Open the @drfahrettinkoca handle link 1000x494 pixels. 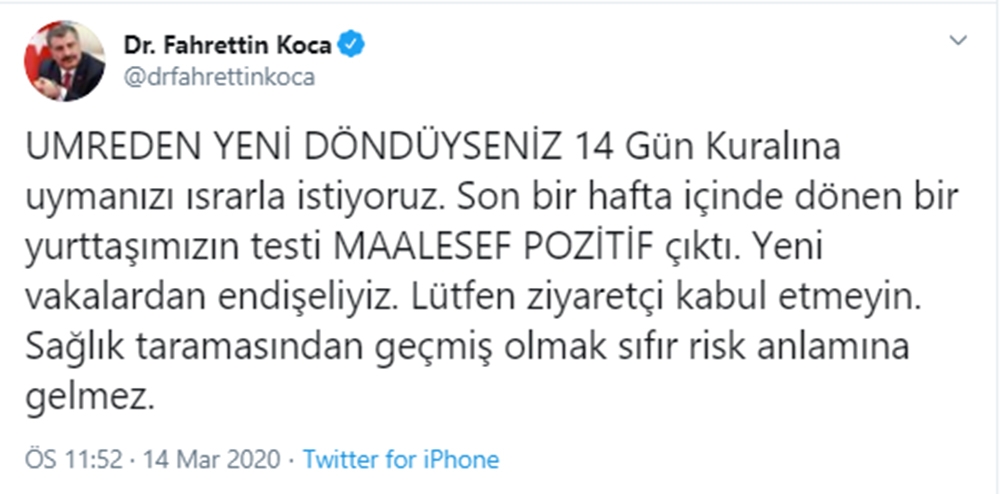(218, 76)
